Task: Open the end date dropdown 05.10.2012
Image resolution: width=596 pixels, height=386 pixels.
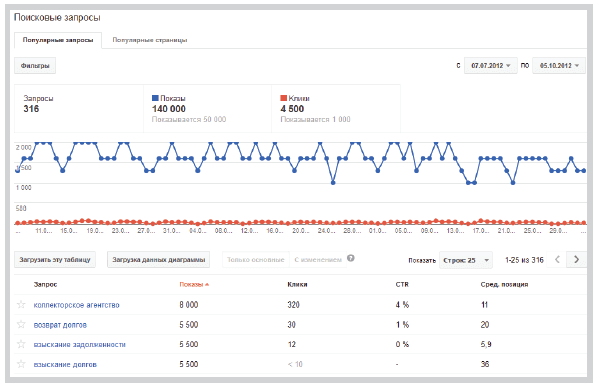Action: (x=559, y=66)
